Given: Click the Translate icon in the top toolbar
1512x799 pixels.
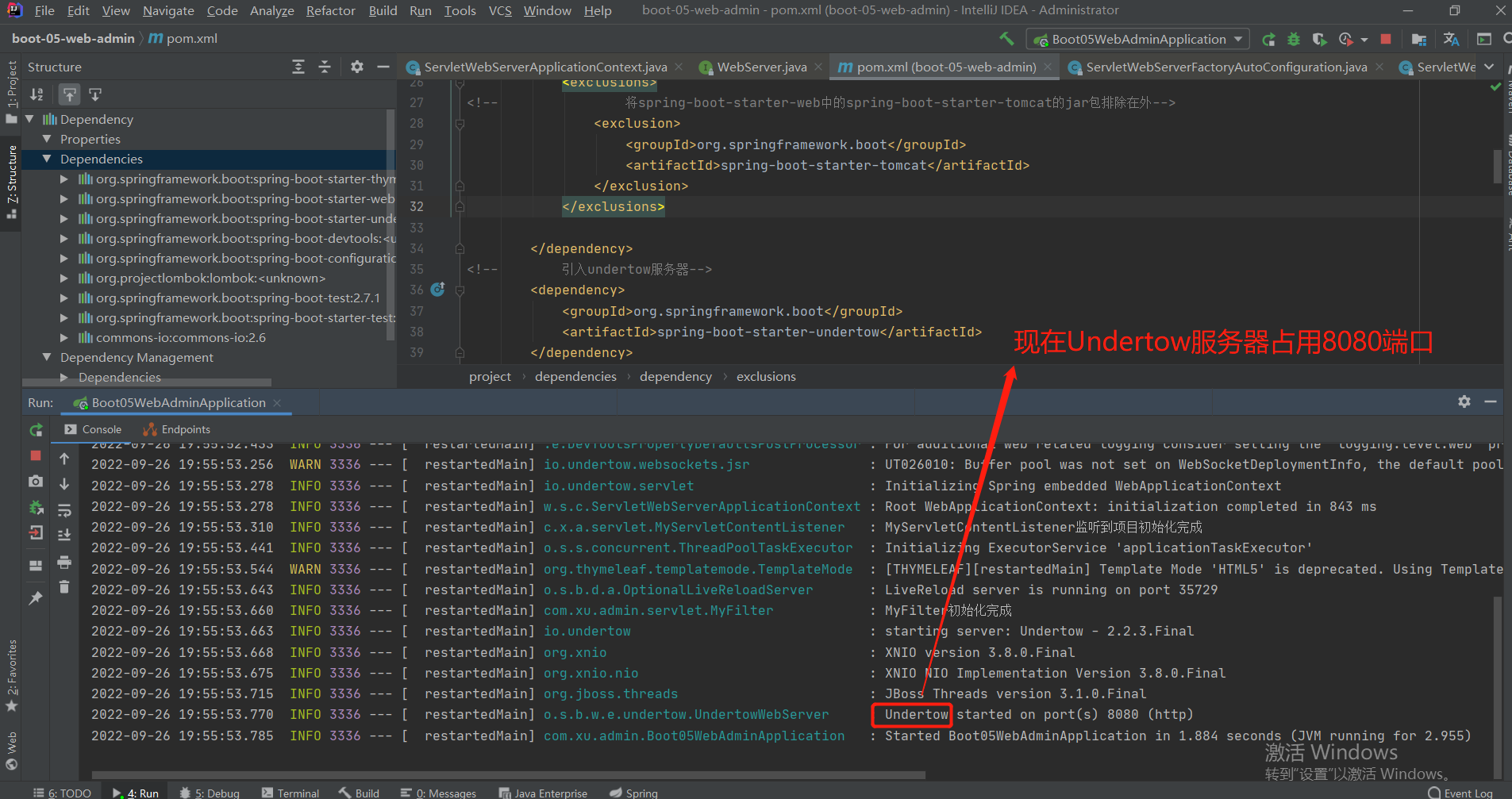Looking at the screenshot, I should (1451, 39).
